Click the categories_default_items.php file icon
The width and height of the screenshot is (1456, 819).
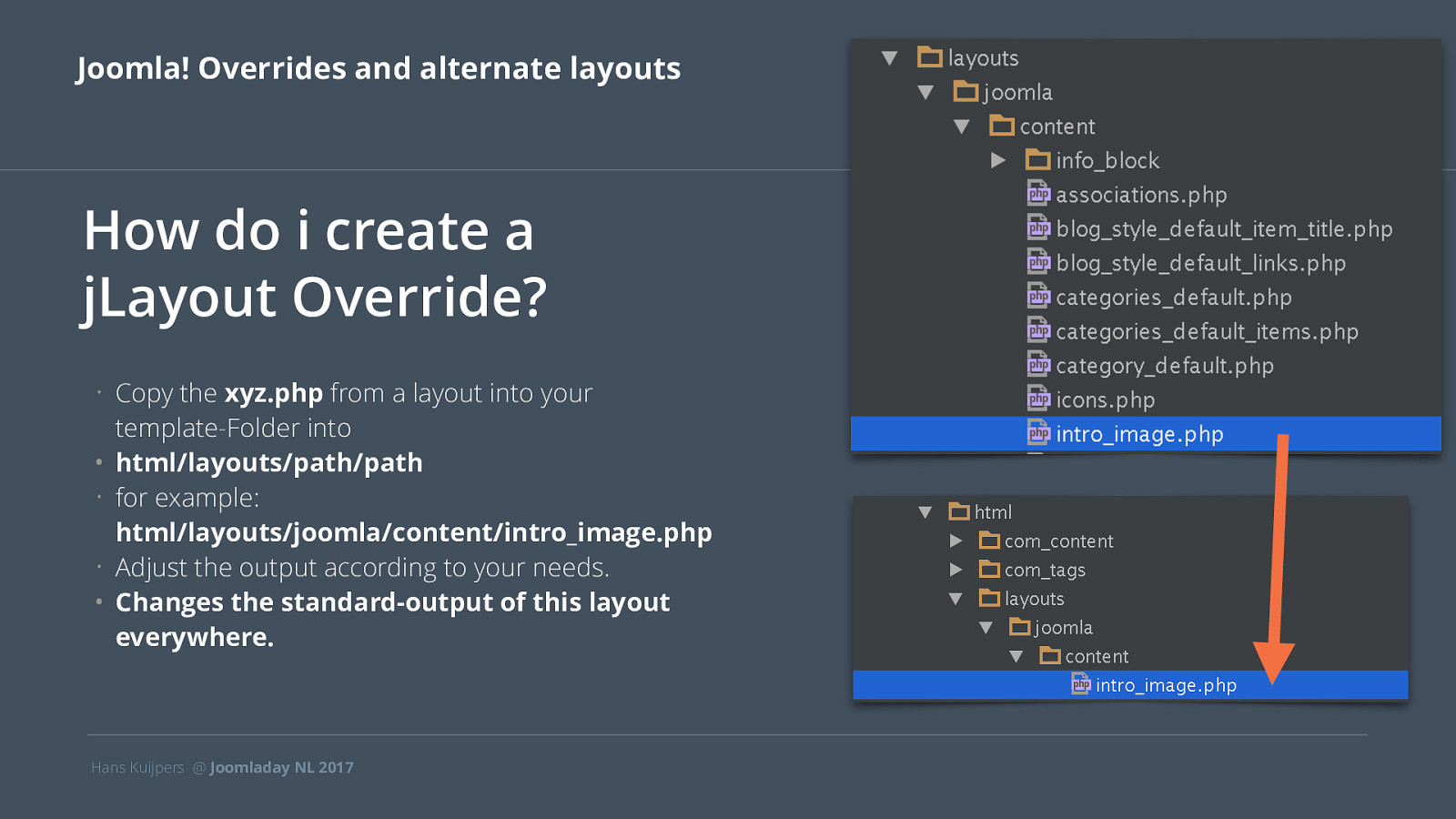1038,330
